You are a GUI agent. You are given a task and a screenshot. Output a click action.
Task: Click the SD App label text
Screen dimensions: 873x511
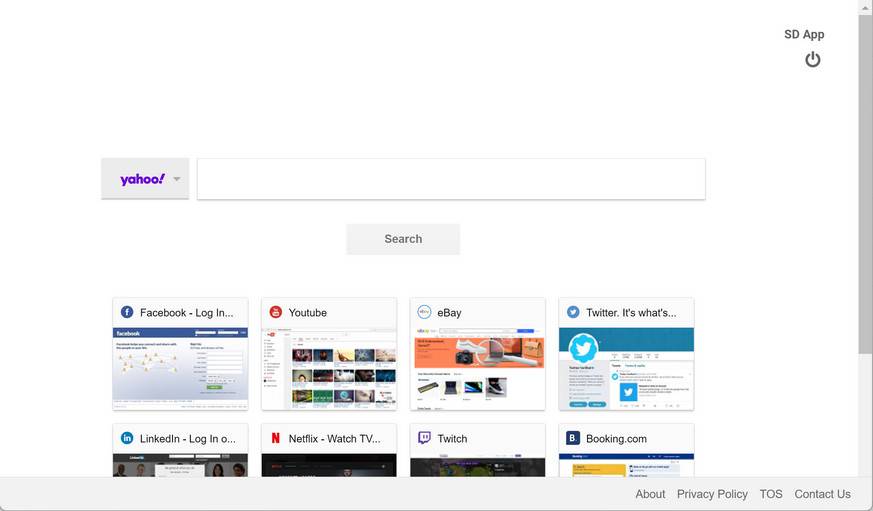tap(804, 35)
